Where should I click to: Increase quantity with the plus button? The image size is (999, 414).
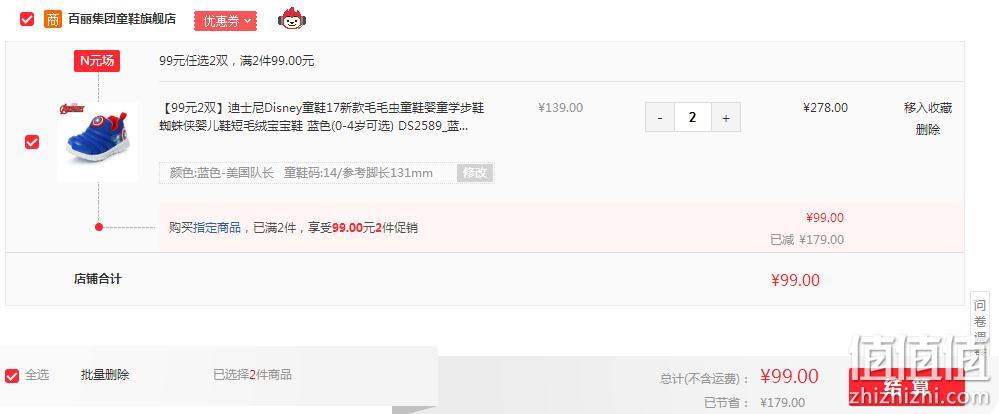pyautogui.click(x=726, y=117)
